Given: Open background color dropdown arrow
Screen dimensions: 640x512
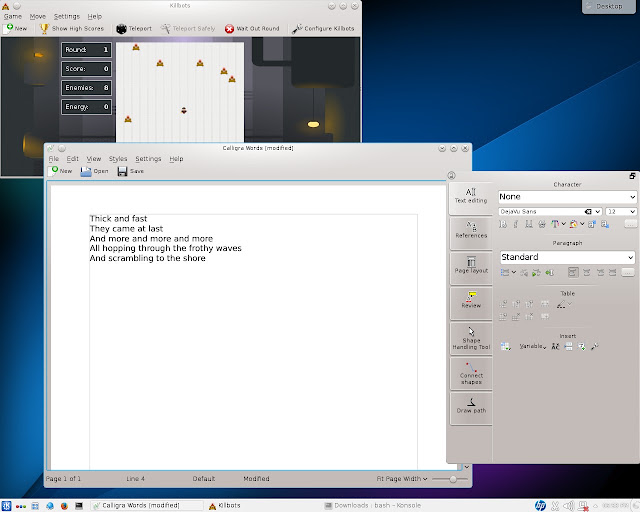Looking at the screenshot, I should click(582, 224).
